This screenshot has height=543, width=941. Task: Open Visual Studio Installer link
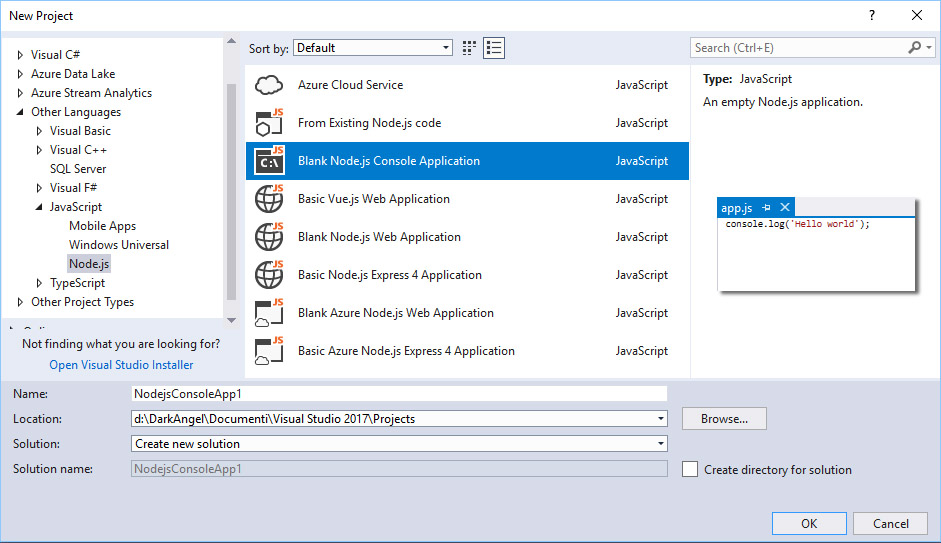pos(121,365)
